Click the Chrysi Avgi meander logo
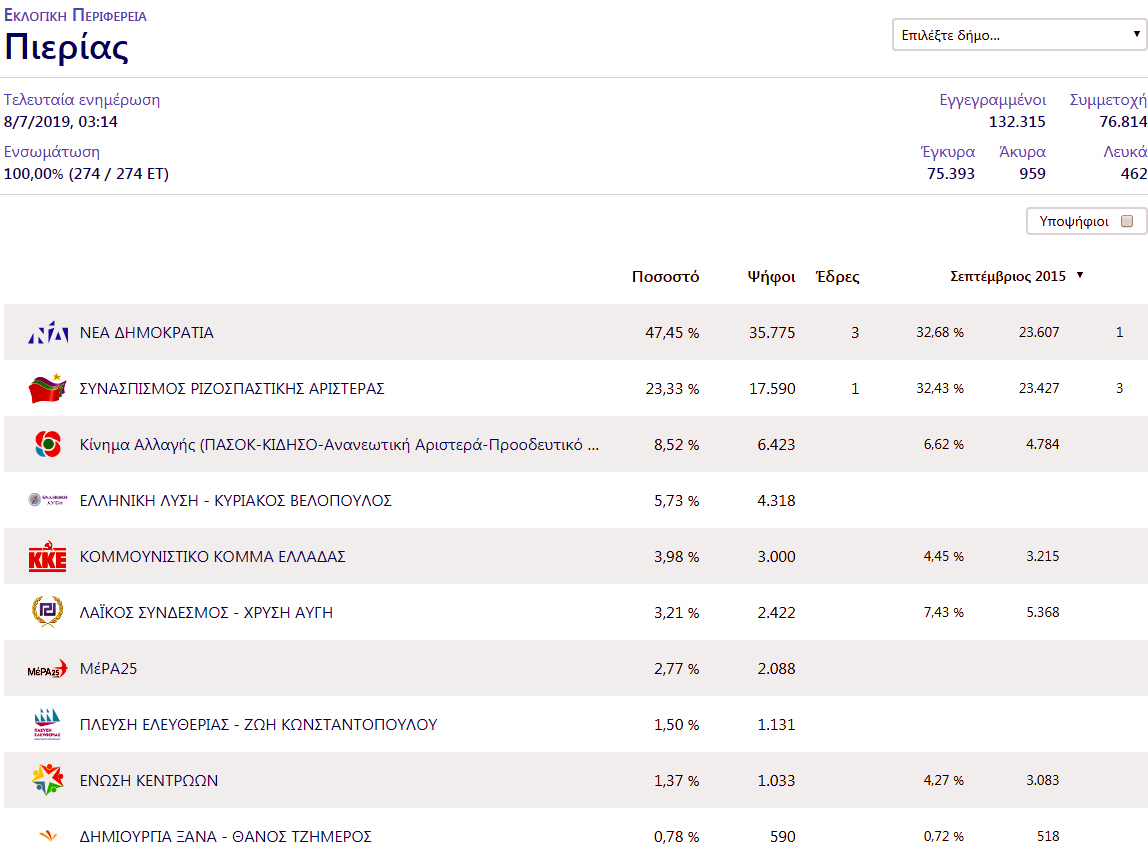The image size is (1148, 861). 48,611
